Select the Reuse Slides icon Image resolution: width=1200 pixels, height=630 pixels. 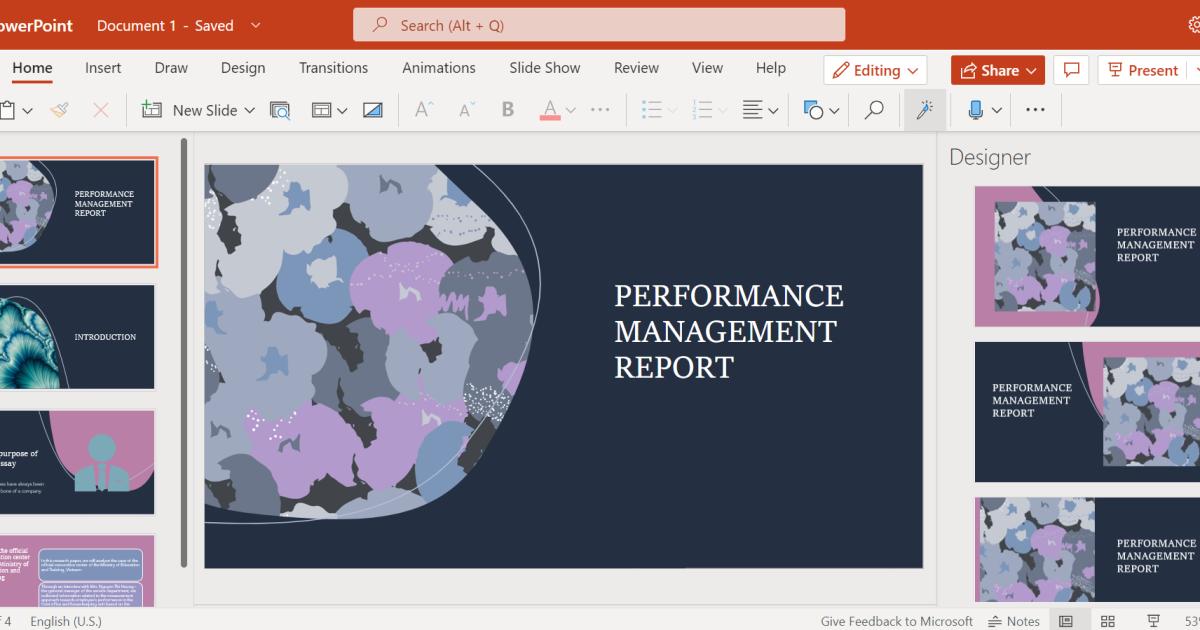280,109
